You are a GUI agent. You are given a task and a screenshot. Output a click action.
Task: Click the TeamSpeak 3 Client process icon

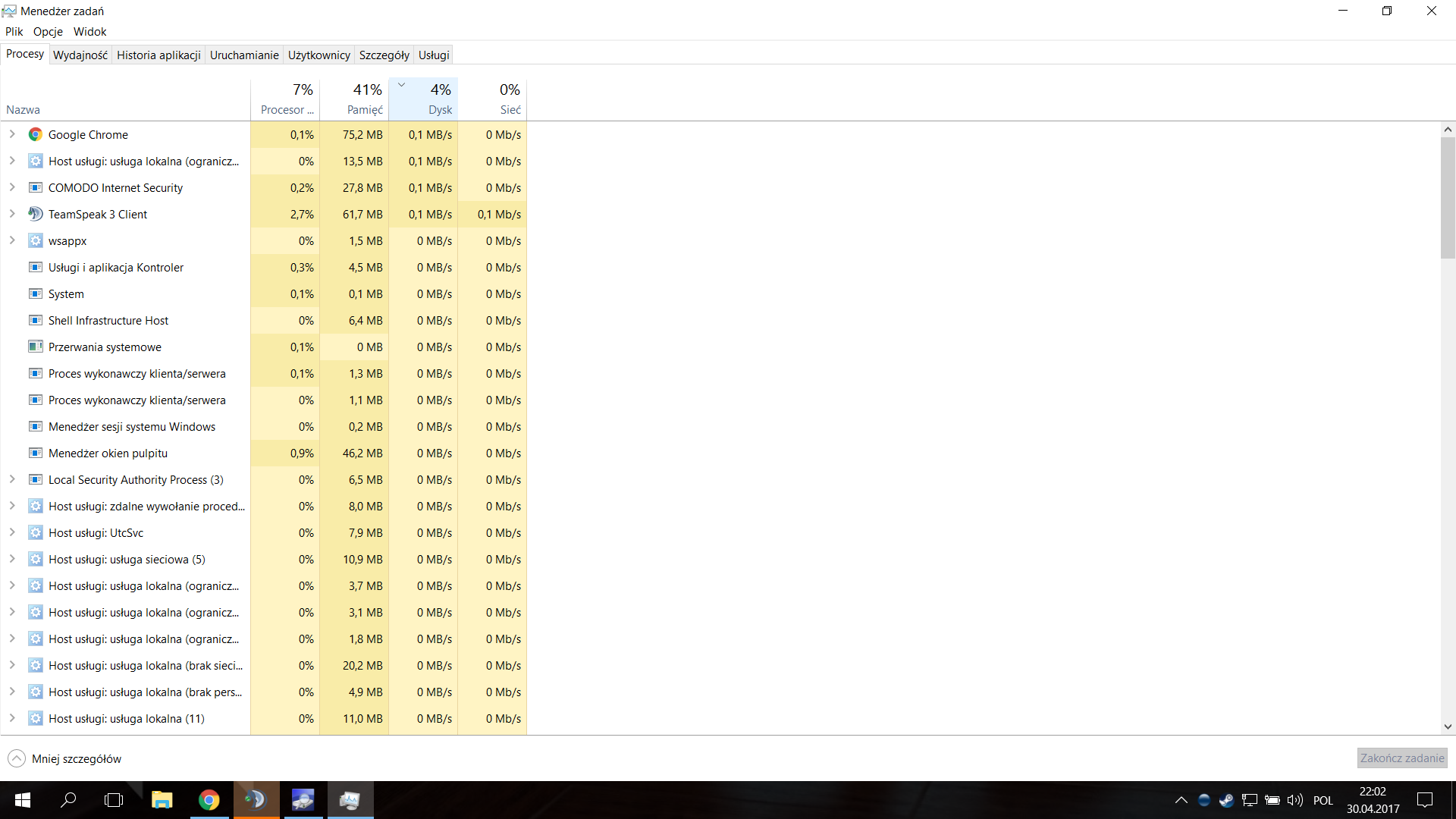tap(35, 214)
